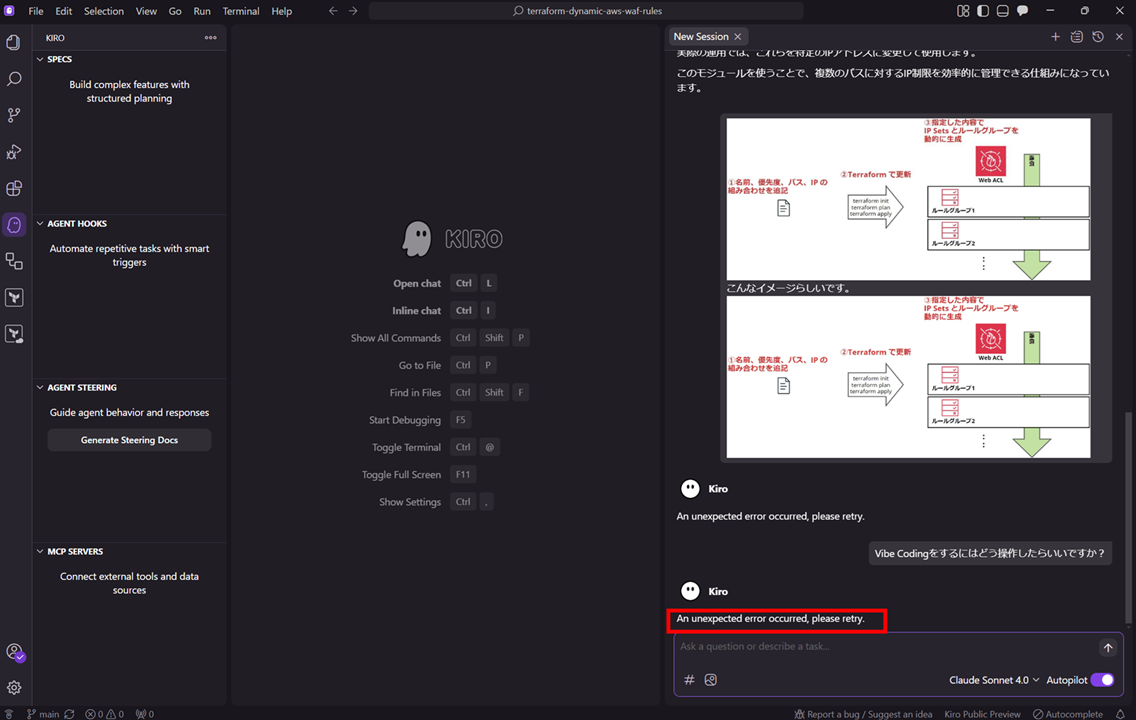This screenshot has width=1136, height=720.
Task: Navigate back with the left arrow
Action: point(333,11)
